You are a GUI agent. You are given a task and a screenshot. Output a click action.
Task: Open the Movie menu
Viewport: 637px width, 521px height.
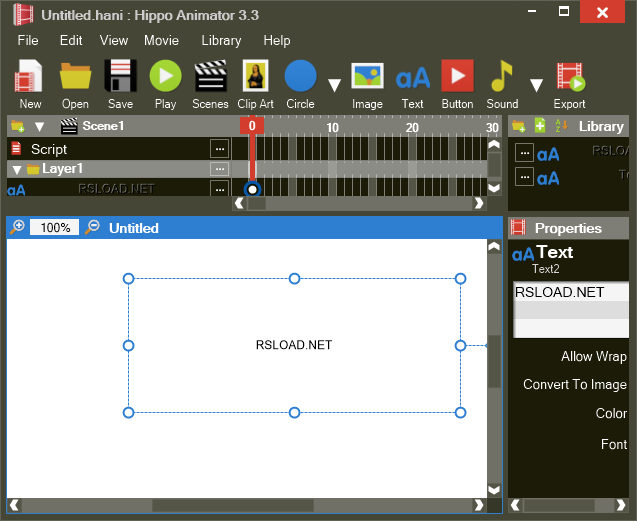tap(161, 40)
